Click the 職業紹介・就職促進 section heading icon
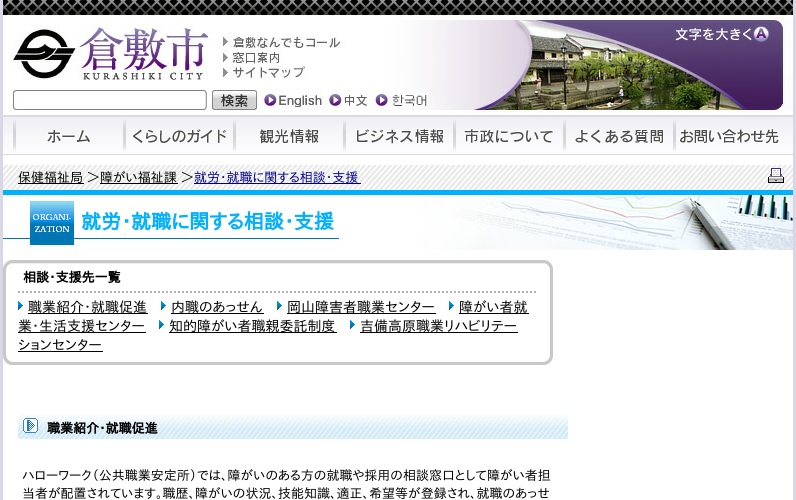Image resolution: width=796 pixels, height=500 pixels. [x=31, y=427]
